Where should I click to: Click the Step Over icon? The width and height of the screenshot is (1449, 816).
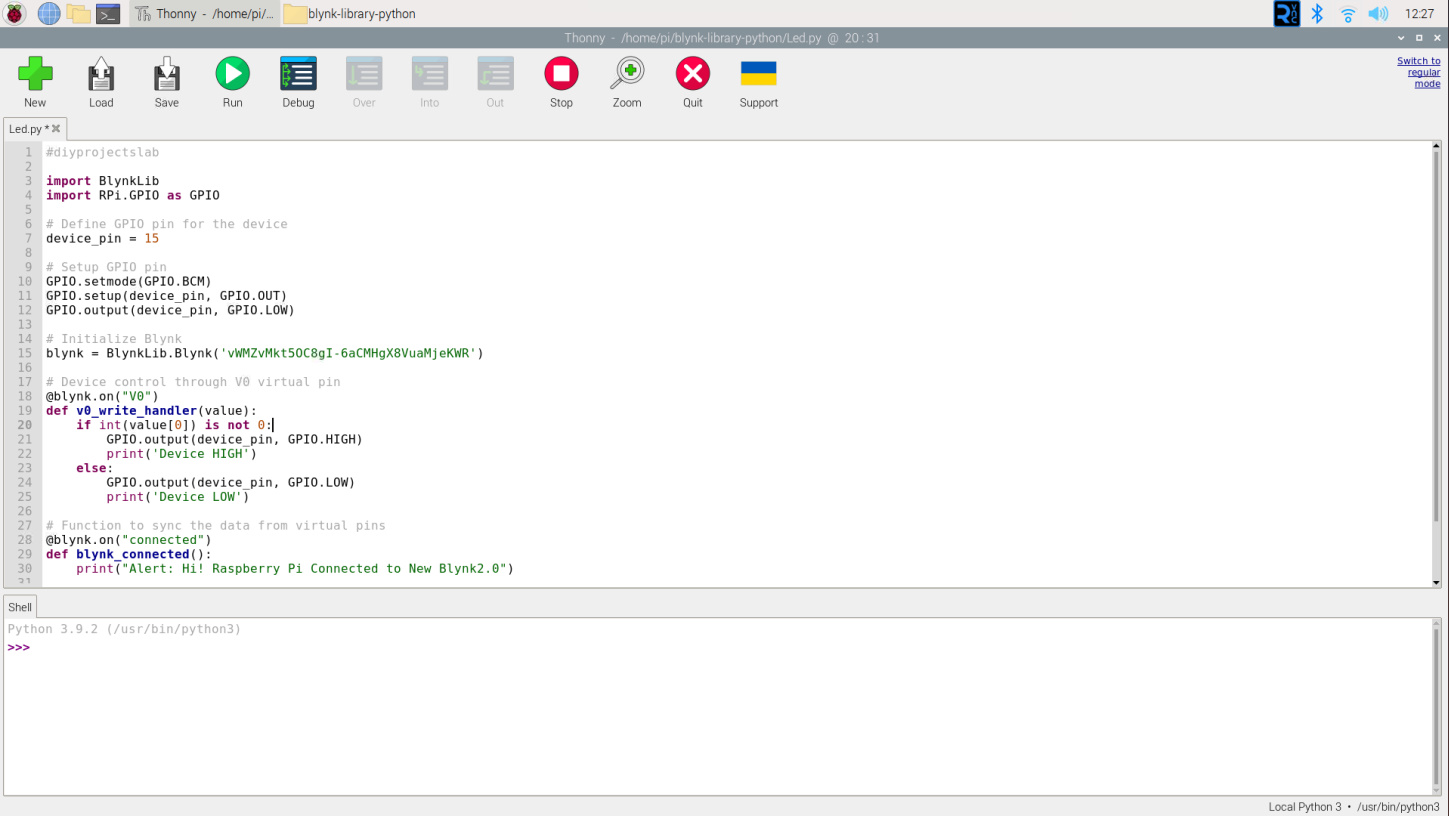[364, 82]
